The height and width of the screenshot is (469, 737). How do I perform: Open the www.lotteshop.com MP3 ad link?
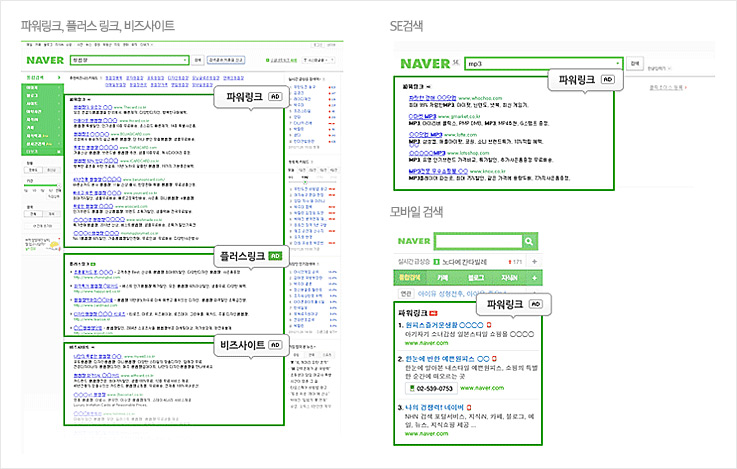tap(427, 153)
